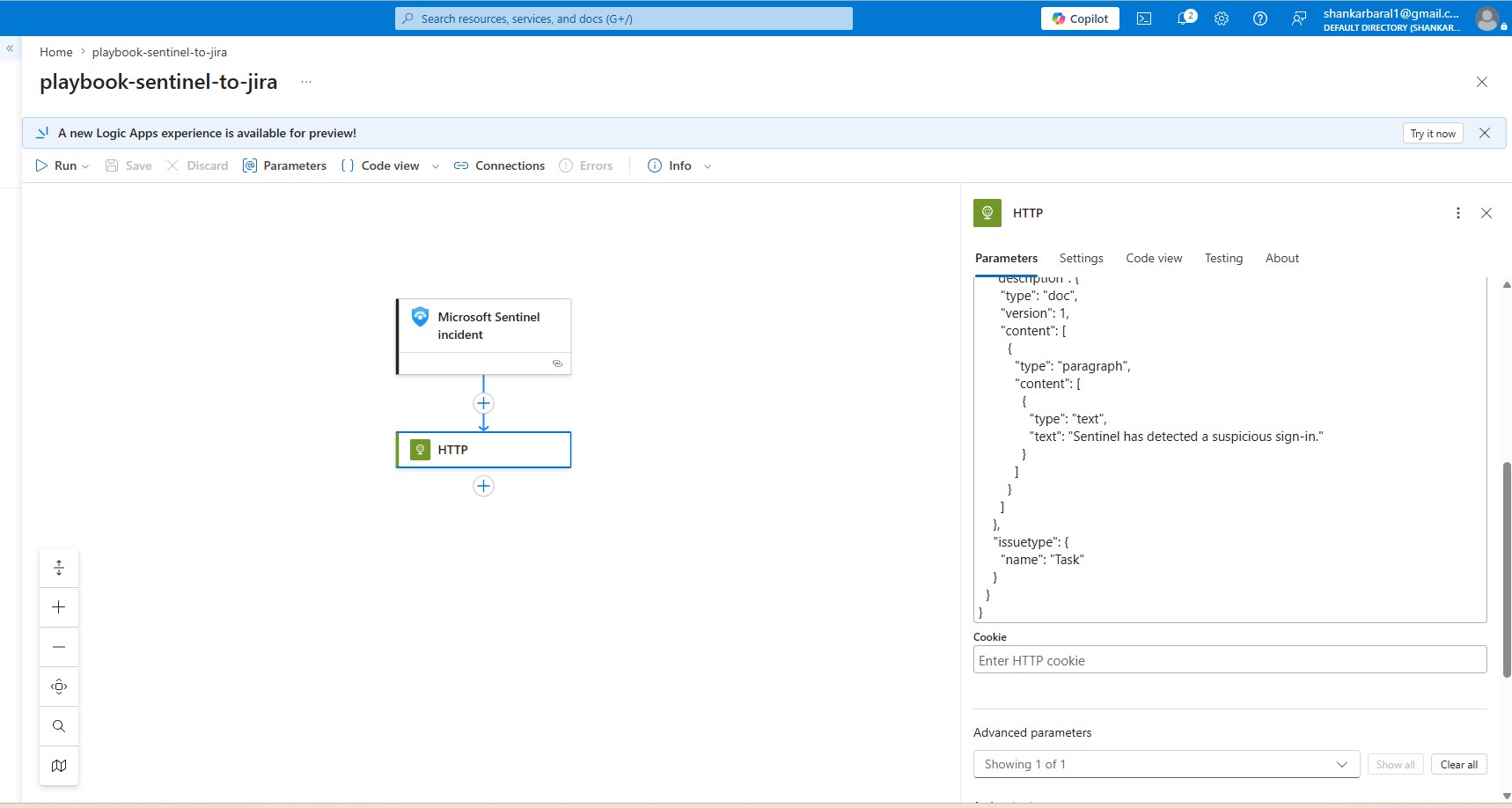1512x808 pixels.
Task: Open the notifications bell
Action: point(1185,18)
